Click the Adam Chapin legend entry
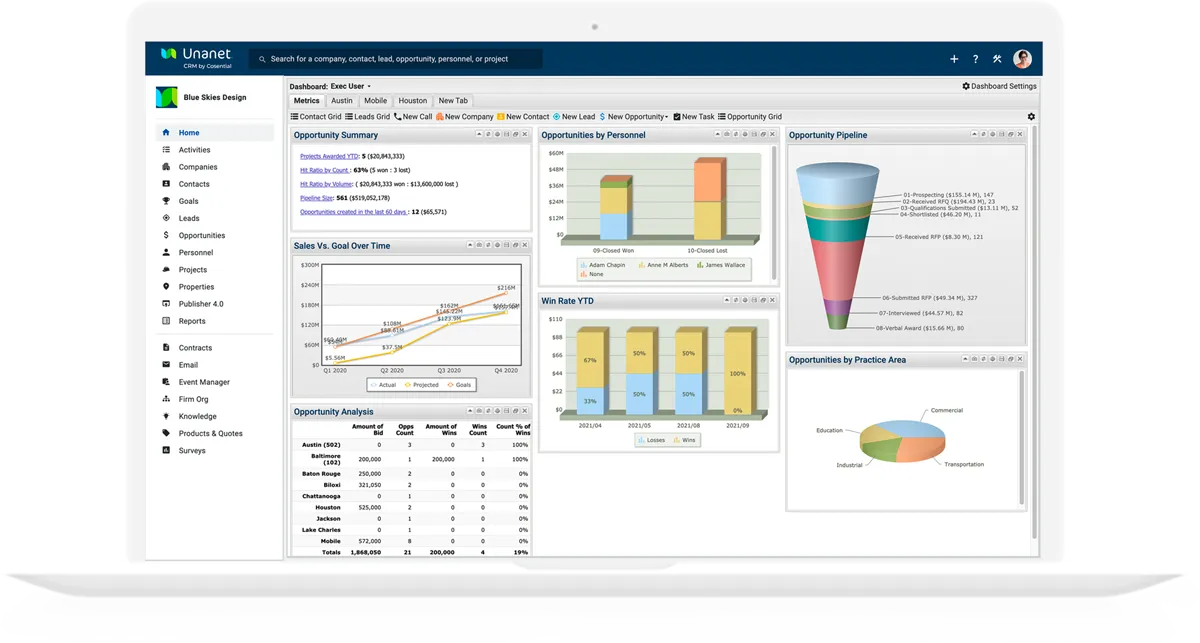1200x643 pixels. (x=603, y=265)
